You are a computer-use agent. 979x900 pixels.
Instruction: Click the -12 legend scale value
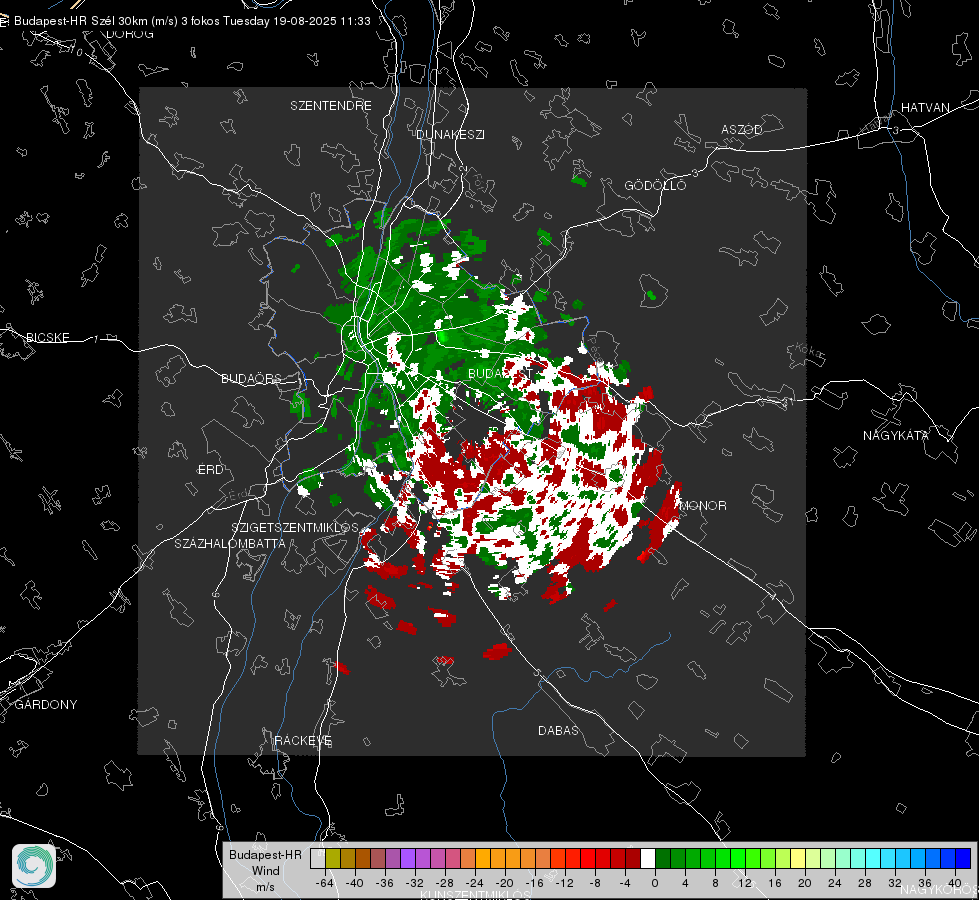(564, 883)
